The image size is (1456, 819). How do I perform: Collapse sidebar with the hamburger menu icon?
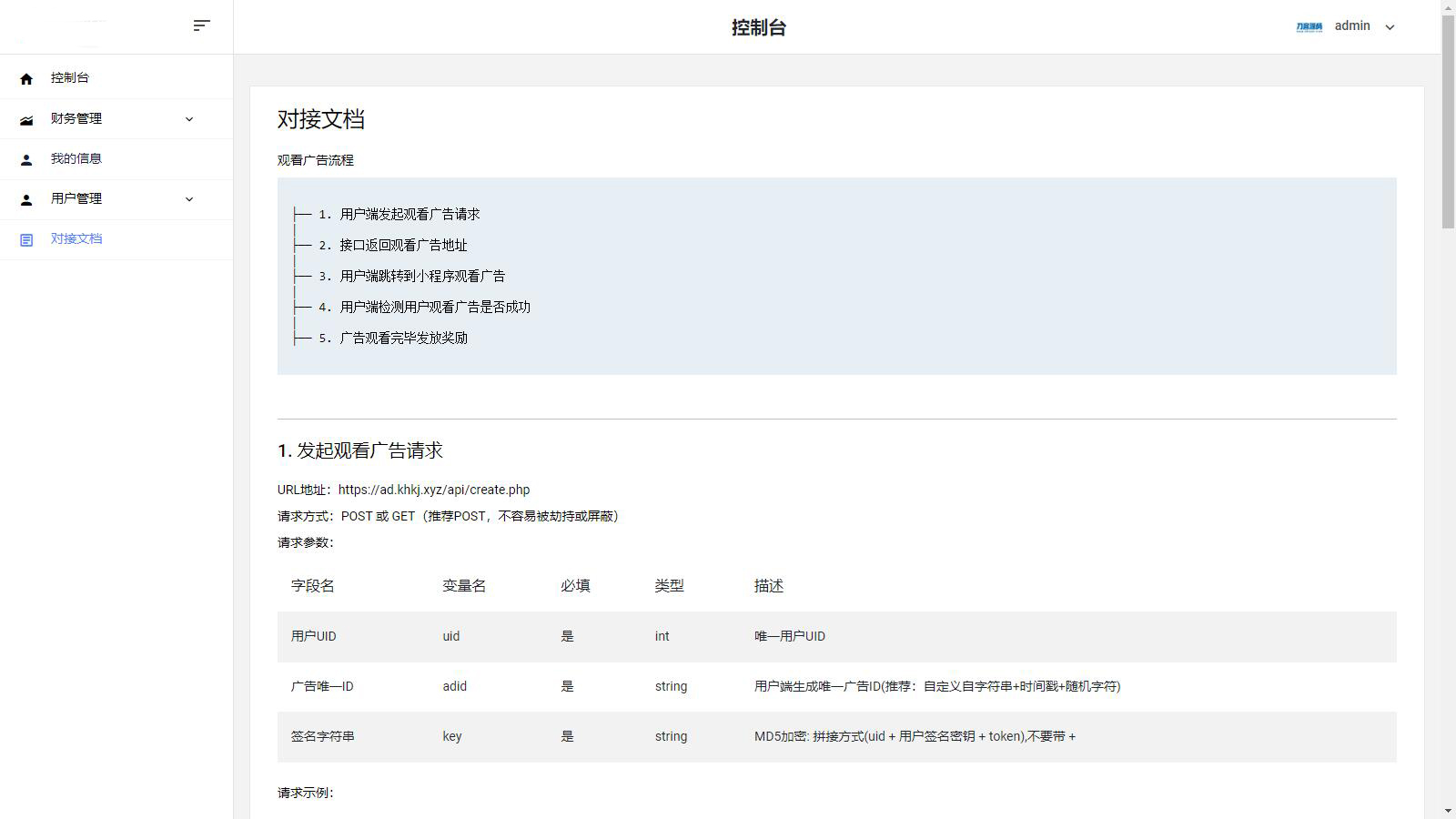(x=202, y=25)
